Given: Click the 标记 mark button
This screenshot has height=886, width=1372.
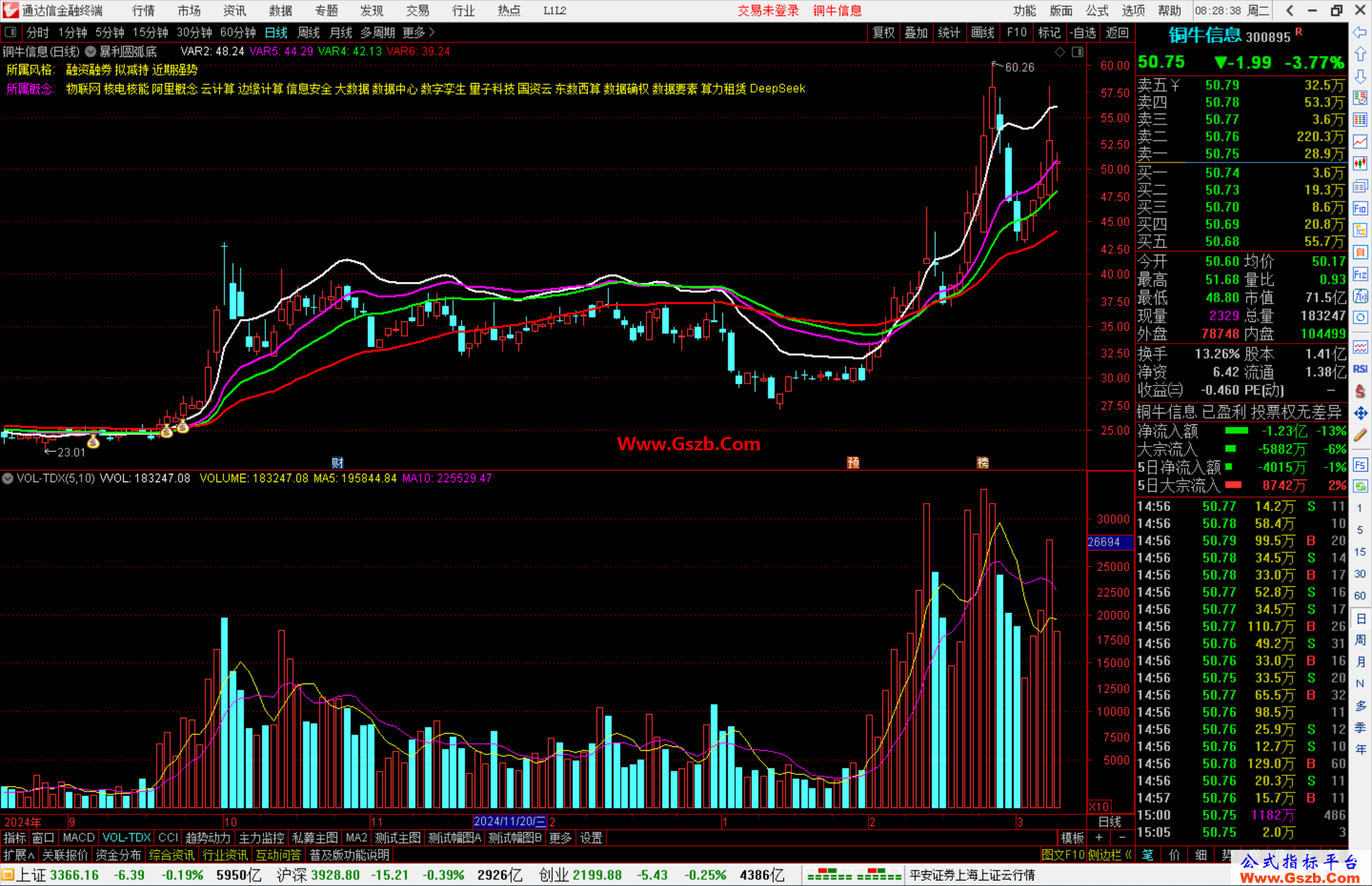Looking at the screenshot, I should coord(1049,32).
